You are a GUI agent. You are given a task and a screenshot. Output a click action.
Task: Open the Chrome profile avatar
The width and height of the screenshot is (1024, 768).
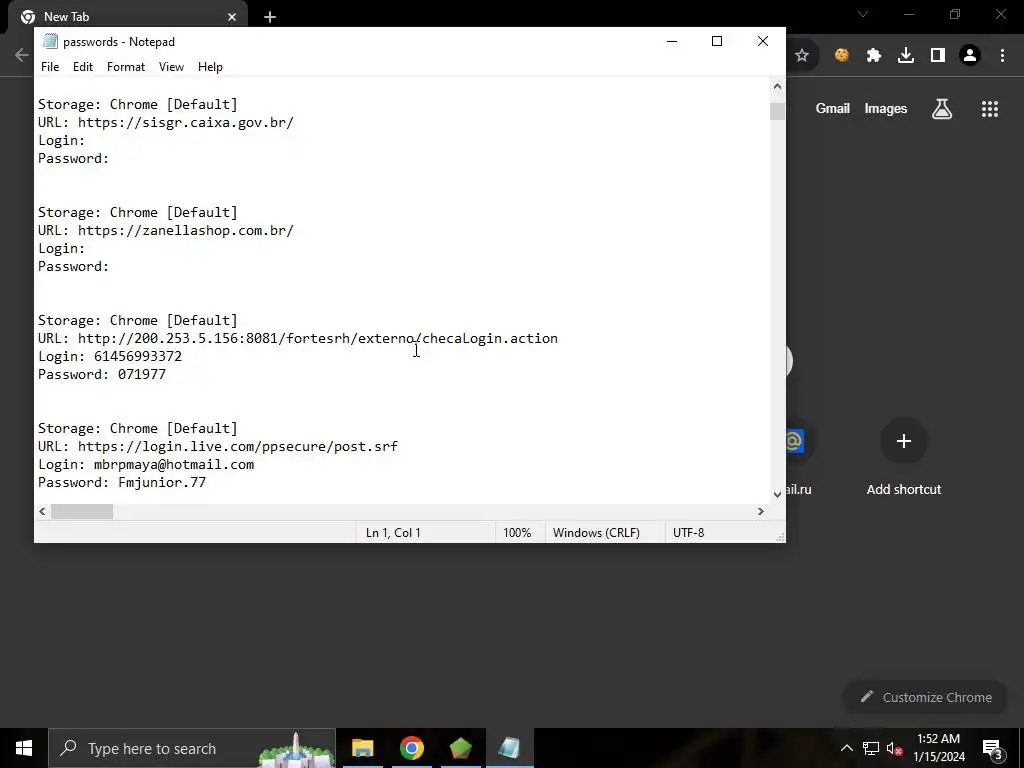pos(970,56)
